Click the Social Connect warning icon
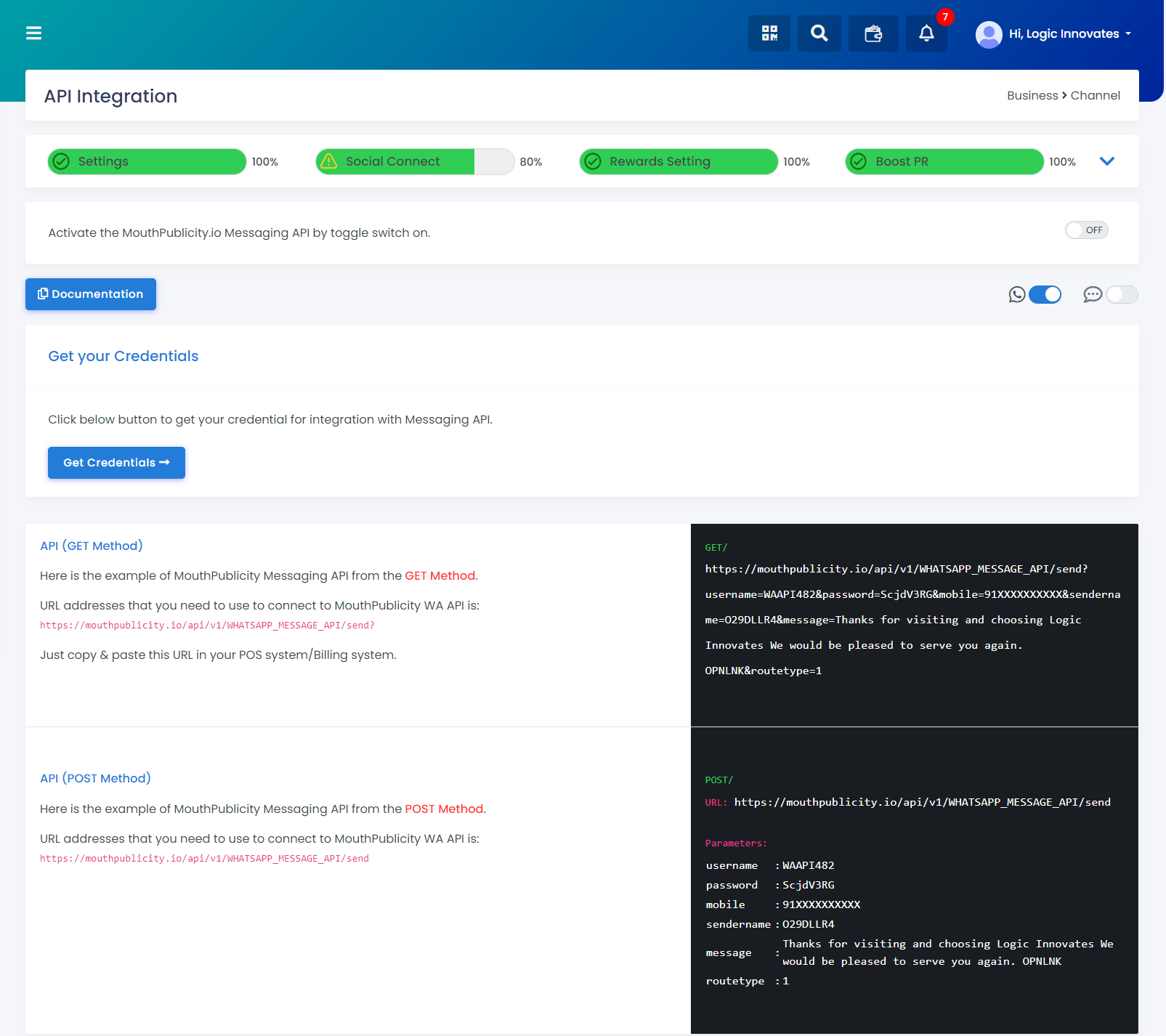The image size is (1166, 1036). coord(329,161)
